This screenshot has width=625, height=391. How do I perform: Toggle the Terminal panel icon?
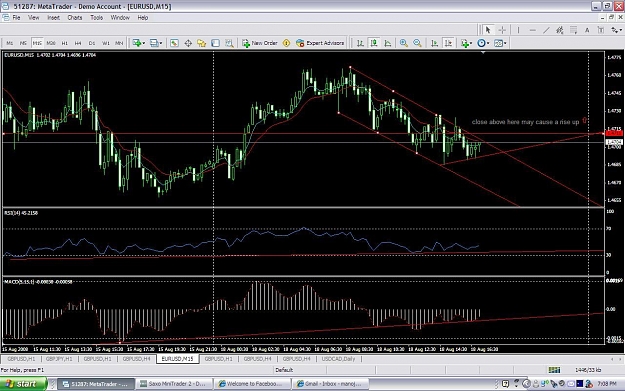(x=215, y=43)
